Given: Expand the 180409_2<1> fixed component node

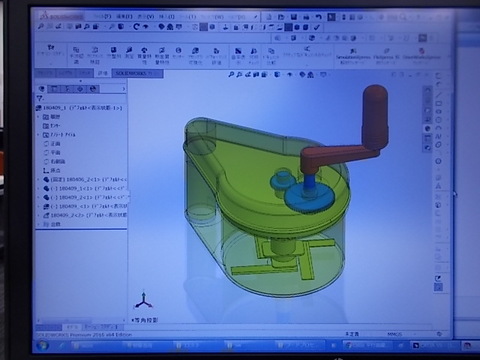Looking at the screenshot, I should [x=38, y=179].
